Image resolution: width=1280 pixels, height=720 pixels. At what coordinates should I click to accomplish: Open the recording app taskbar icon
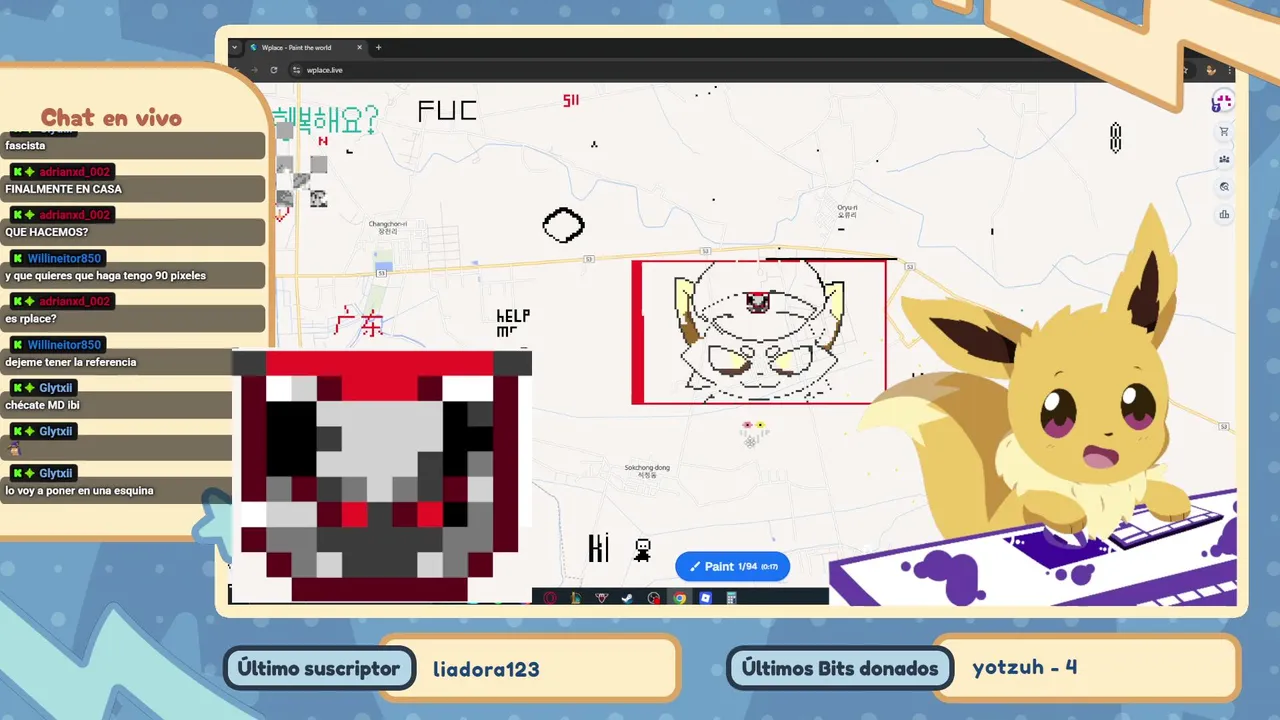click(654, 598)
